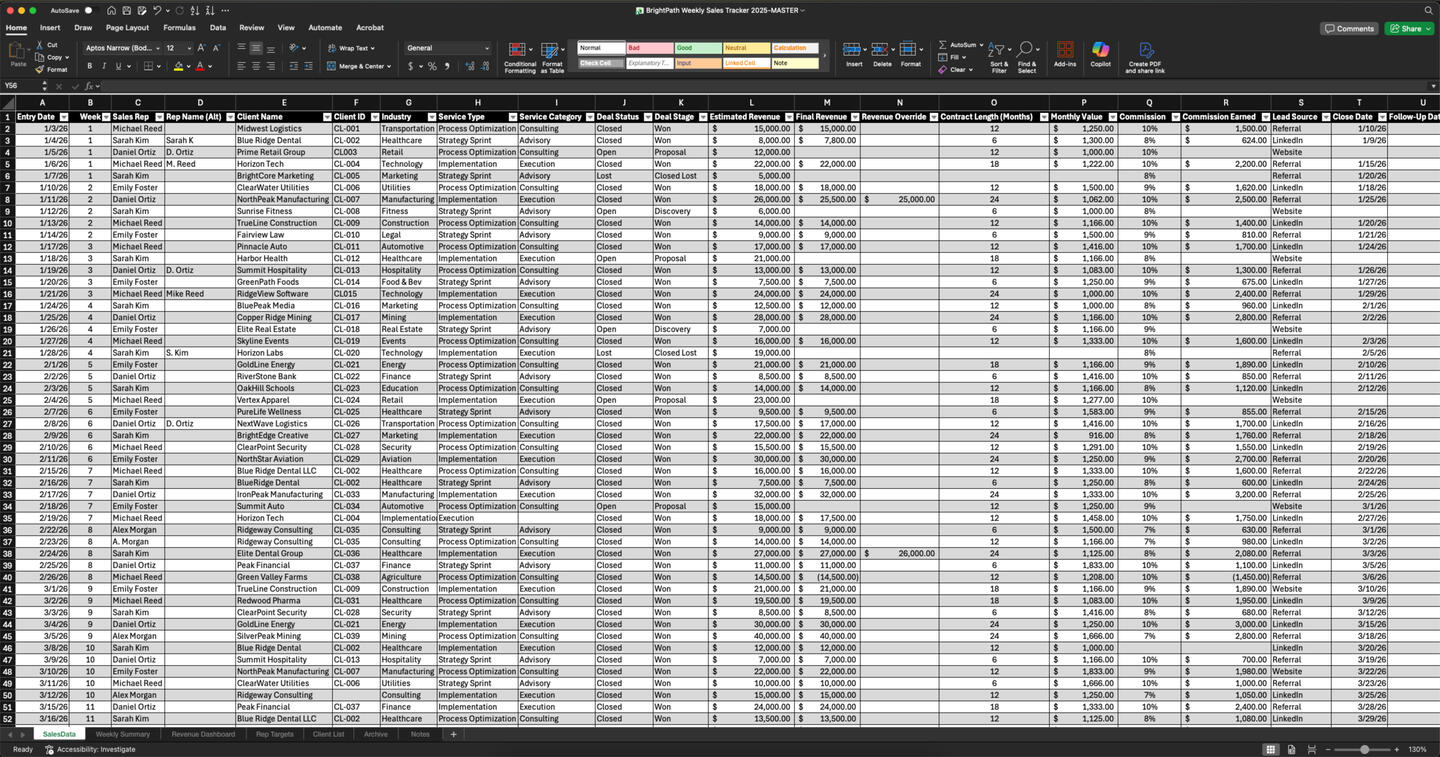Open Sort & Filter tool
The height and width of the screenshot is (757, 1440).
point(999,56)
